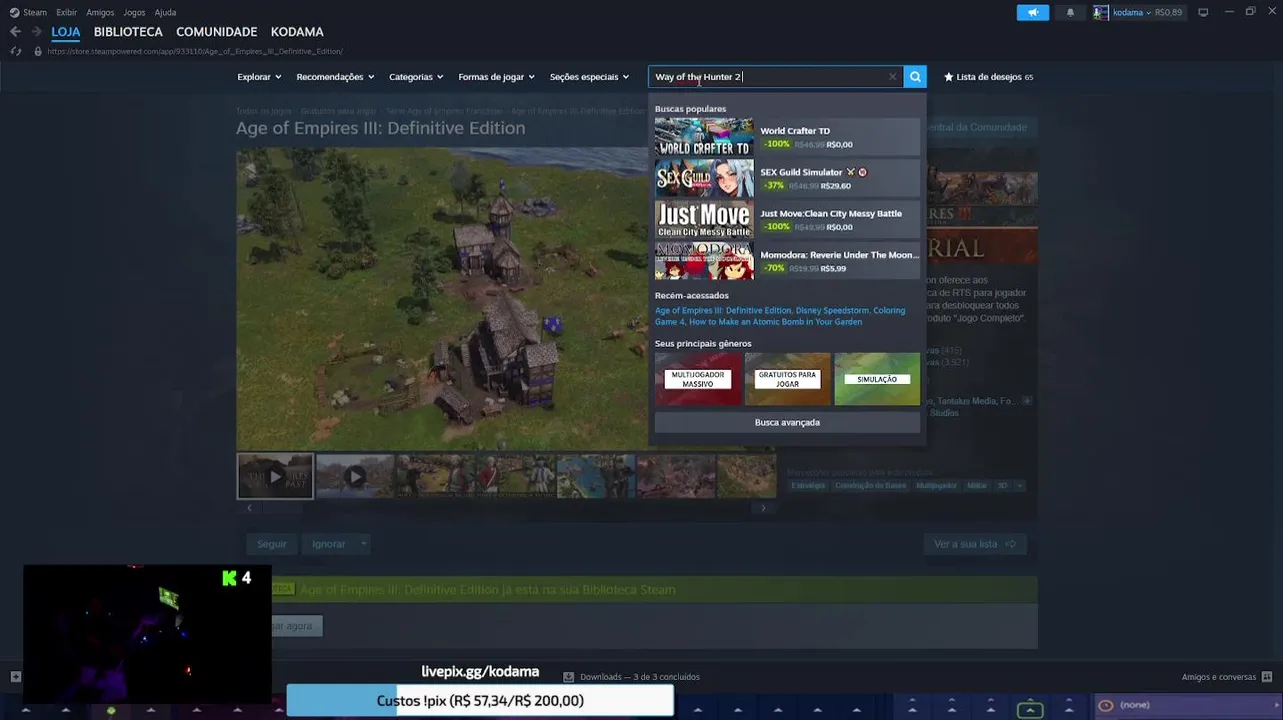
Task: Switch to the BIBLIOTECA tab
Action: click(128, 32)
